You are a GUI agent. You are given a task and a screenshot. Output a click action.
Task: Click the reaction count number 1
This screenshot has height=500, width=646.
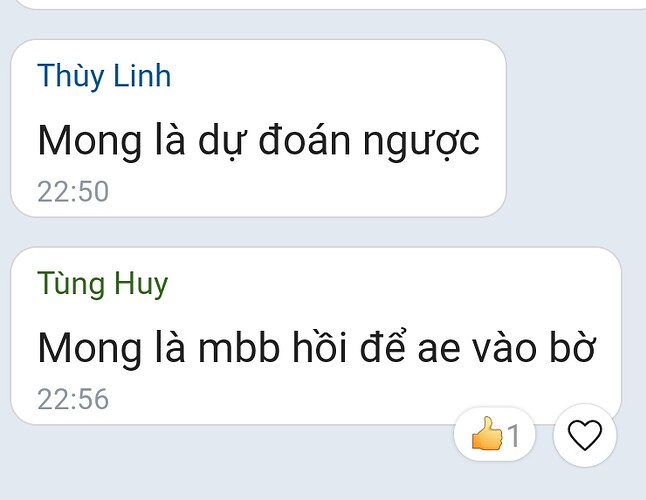coord(513,435)
